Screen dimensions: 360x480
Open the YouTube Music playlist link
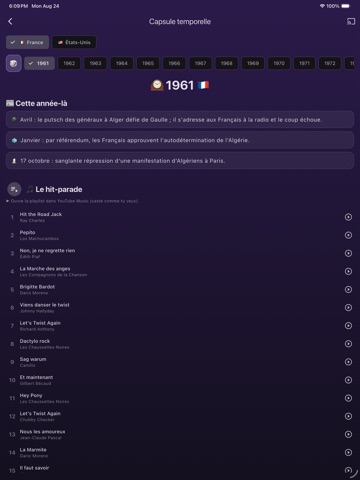(x=72, y=201)
